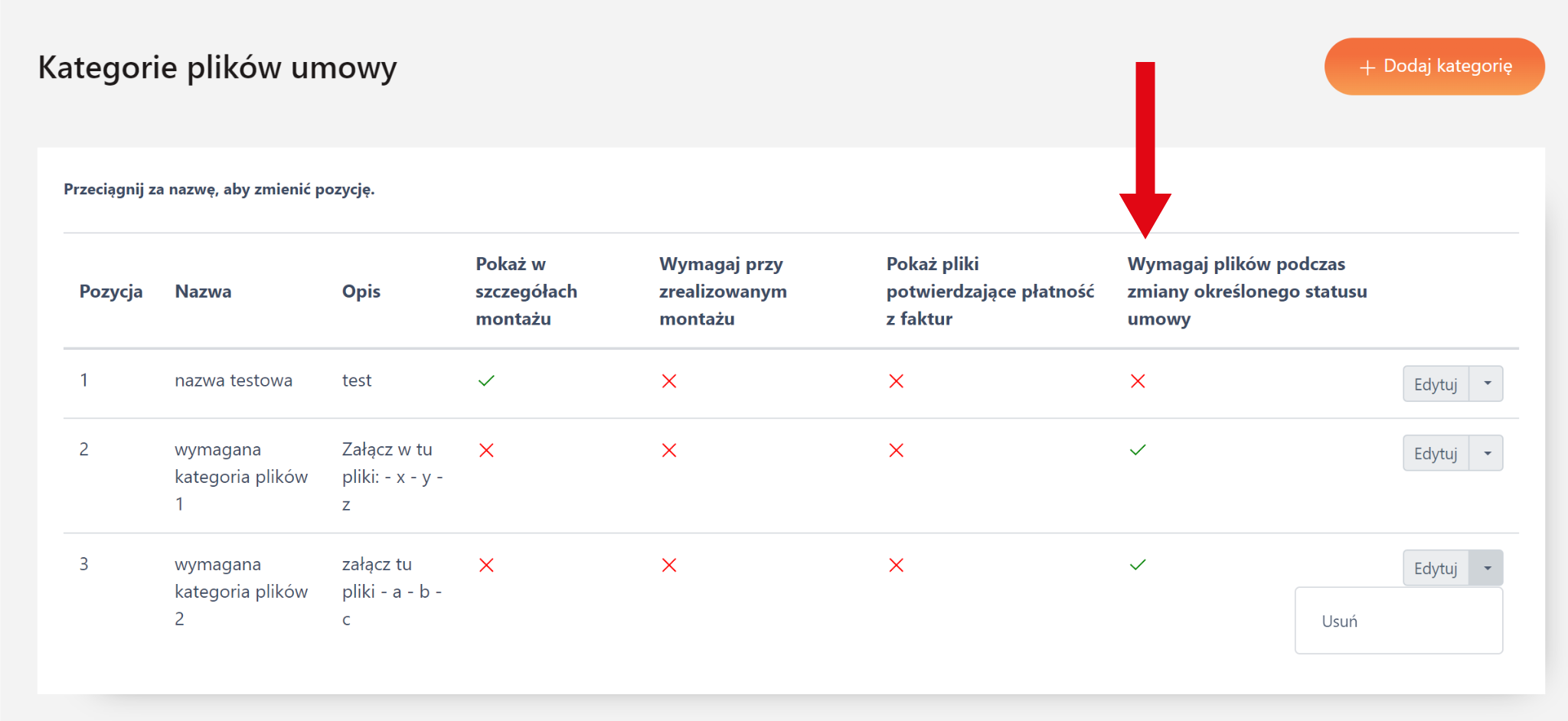Click the red X under 'Pokaż pliki potwierdzające płatność' in row 1
1568x721 pixels.
[x=896, y=381]
